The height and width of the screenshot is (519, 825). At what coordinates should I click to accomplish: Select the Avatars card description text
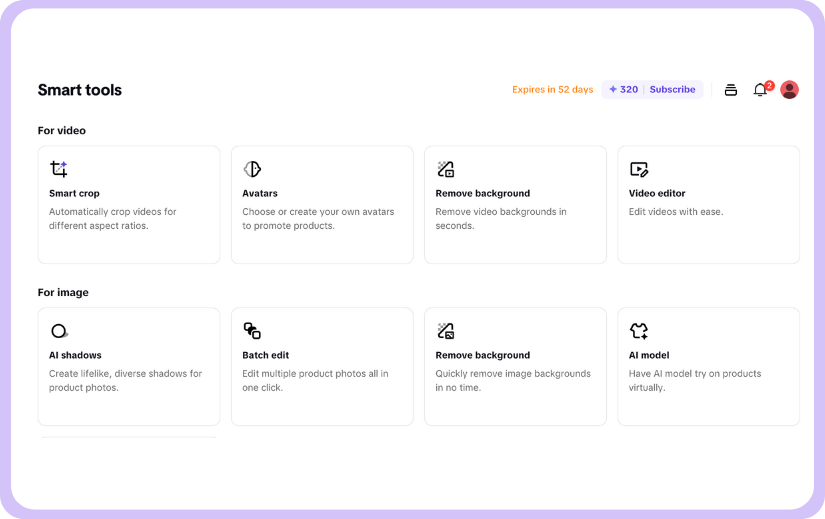(317, 219)
